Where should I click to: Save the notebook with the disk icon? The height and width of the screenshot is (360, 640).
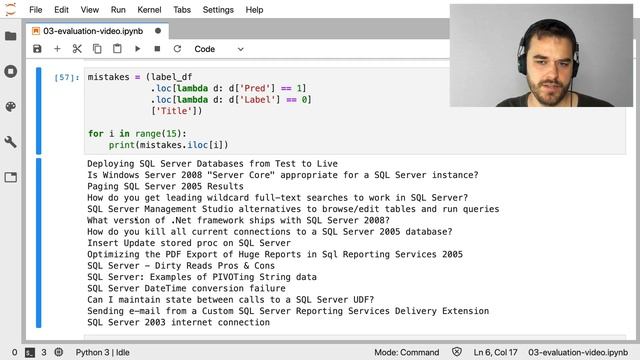[37, 49]
